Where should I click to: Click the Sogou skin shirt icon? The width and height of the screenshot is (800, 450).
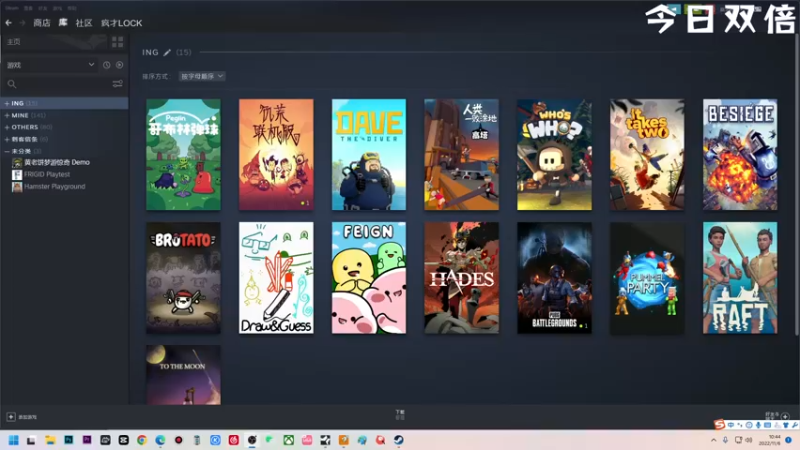click(x=786, y=424)
